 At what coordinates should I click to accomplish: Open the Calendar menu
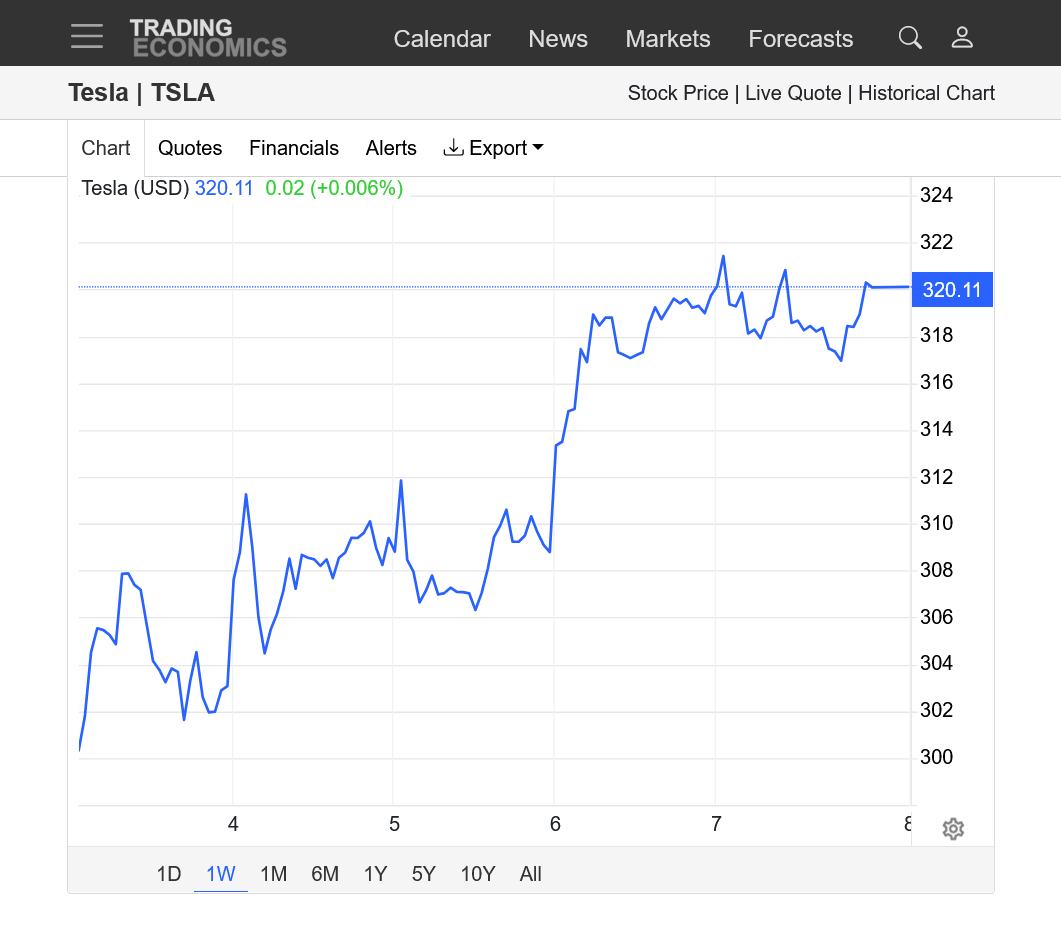coord(442,39)
